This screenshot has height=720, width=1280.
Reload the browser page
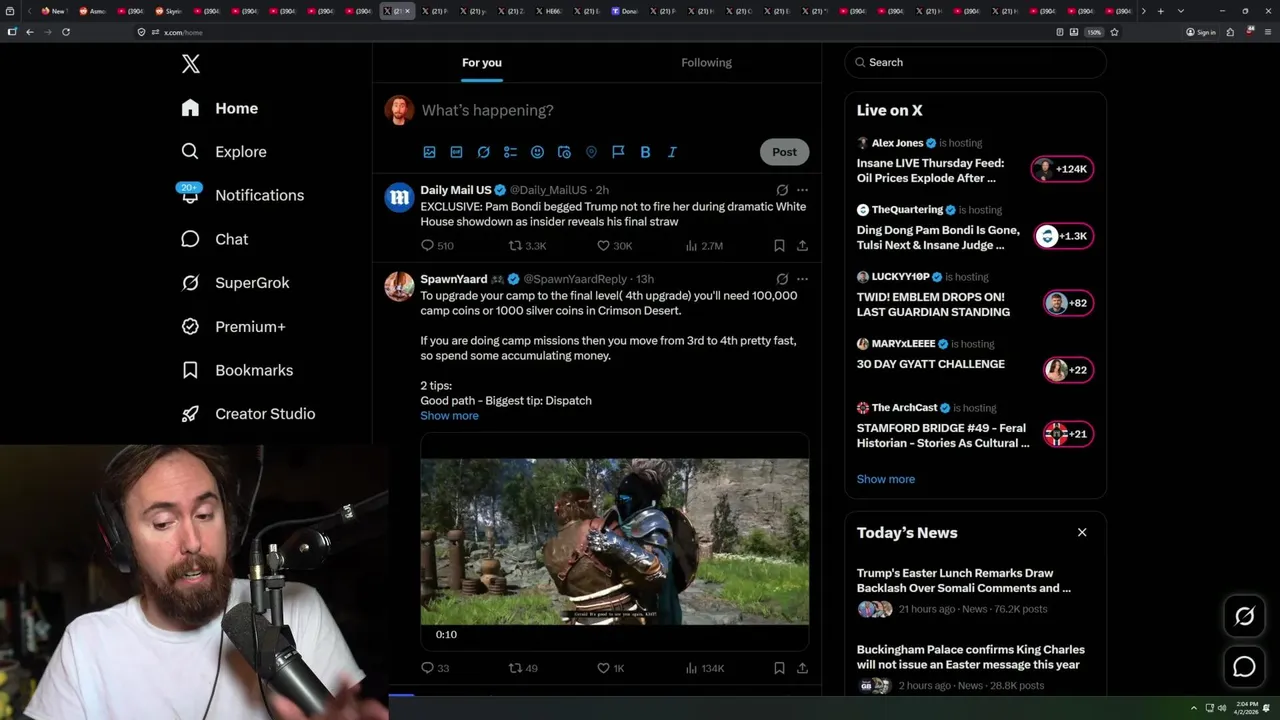click(66, 32)
